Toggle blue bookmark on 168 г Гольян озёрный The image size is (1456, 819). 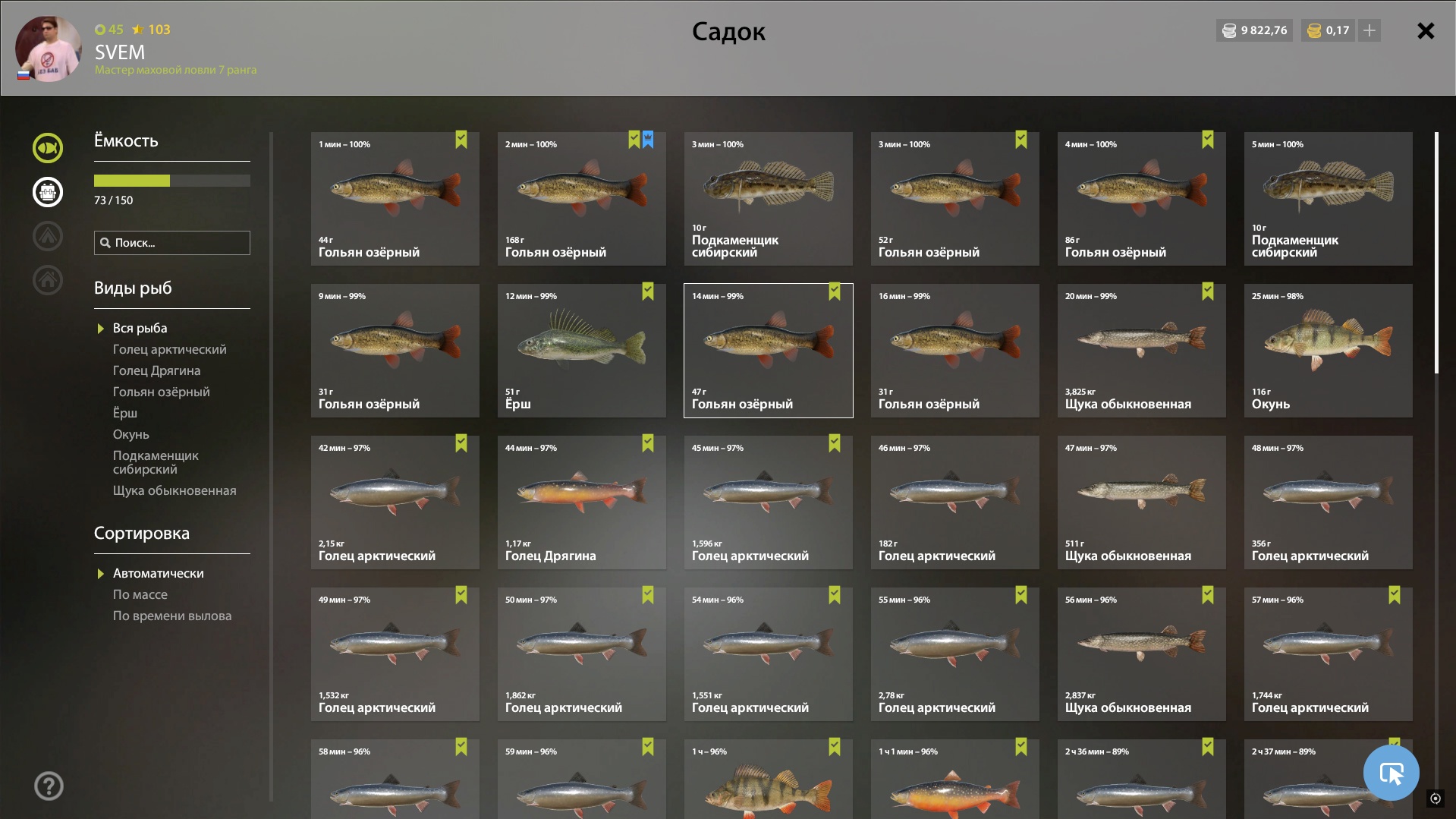click(x=648, y=140)
